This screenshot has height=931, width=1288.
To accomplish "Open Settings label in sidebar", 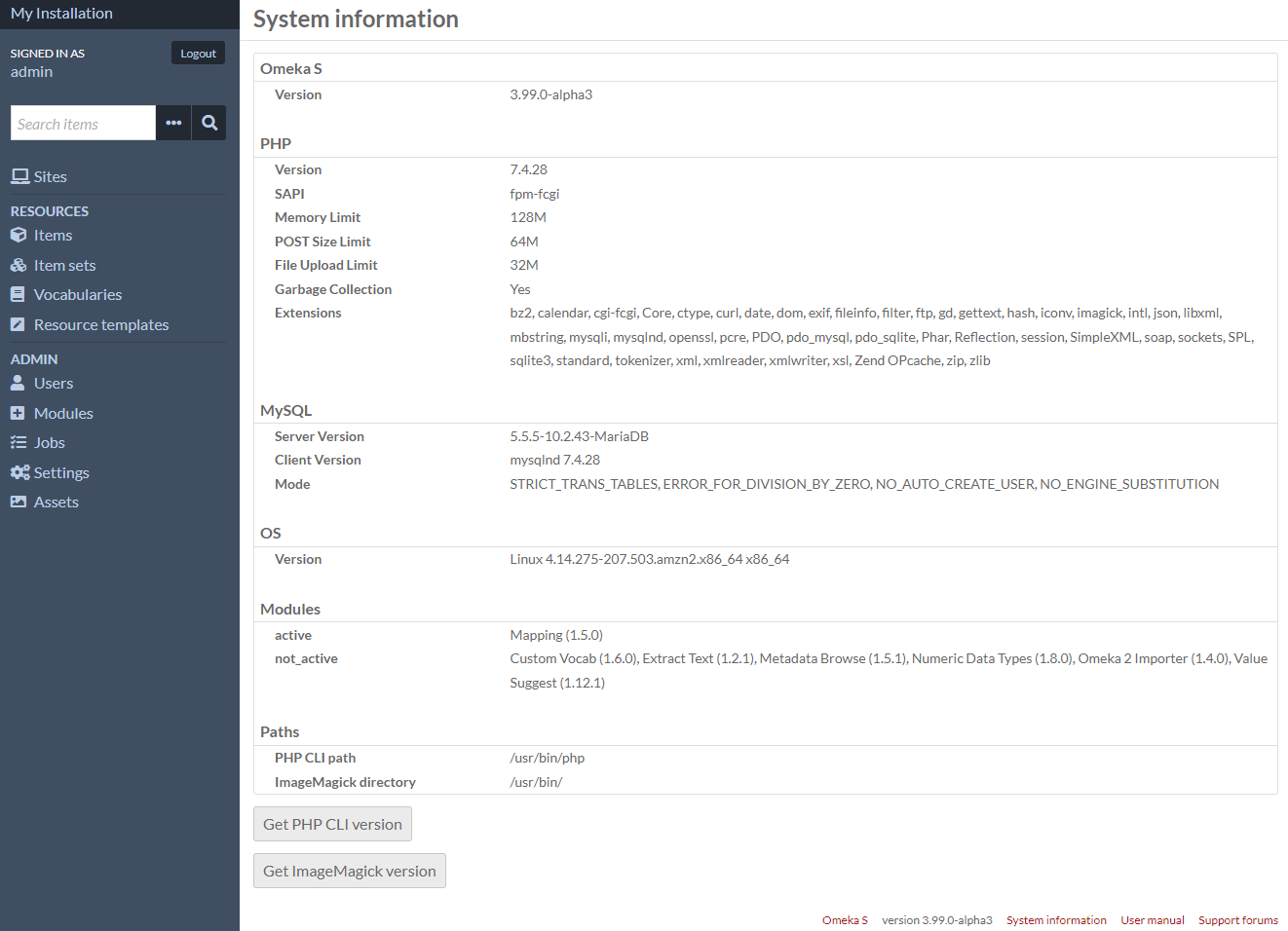I will (61, 472).
